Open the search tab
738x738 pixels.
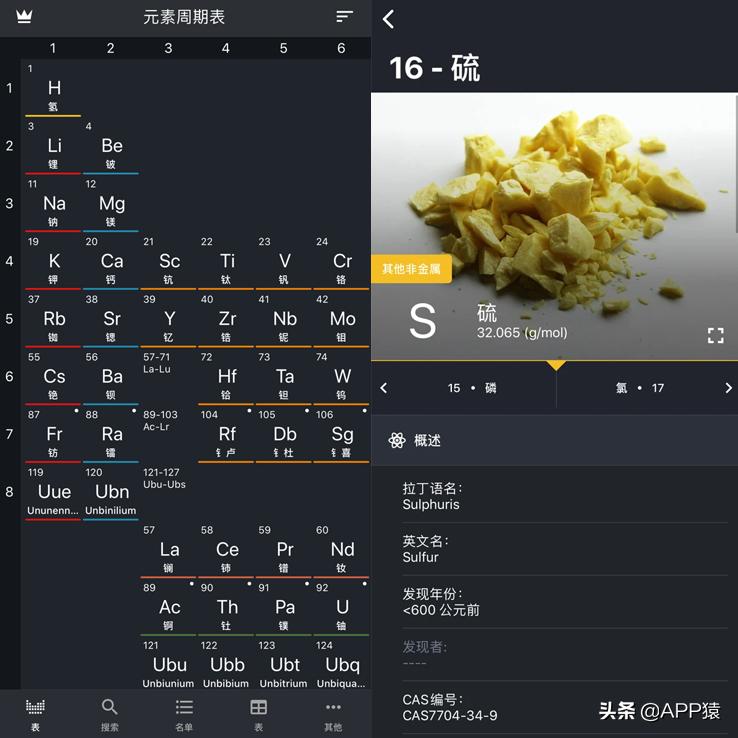109,714
